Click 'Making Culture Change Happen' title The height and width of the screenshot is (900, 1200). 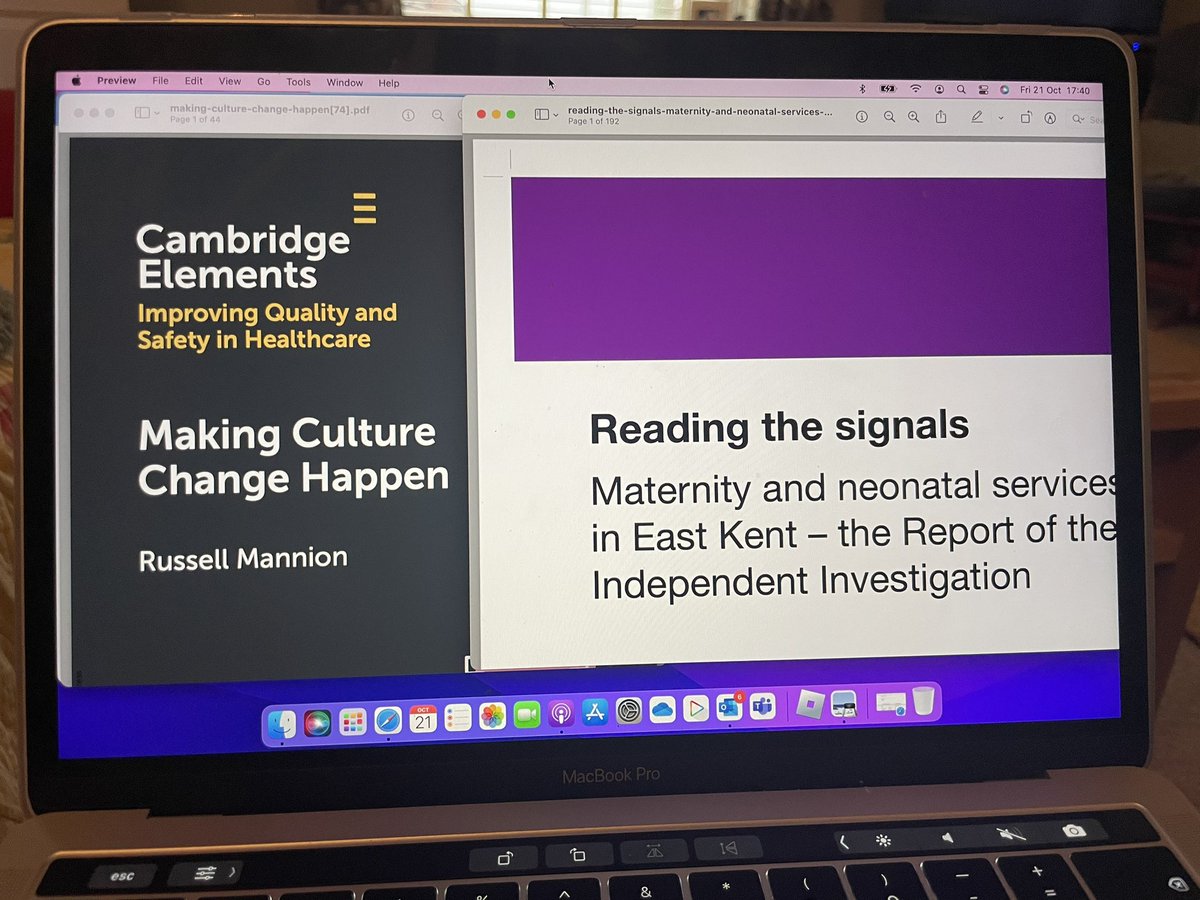293,457
